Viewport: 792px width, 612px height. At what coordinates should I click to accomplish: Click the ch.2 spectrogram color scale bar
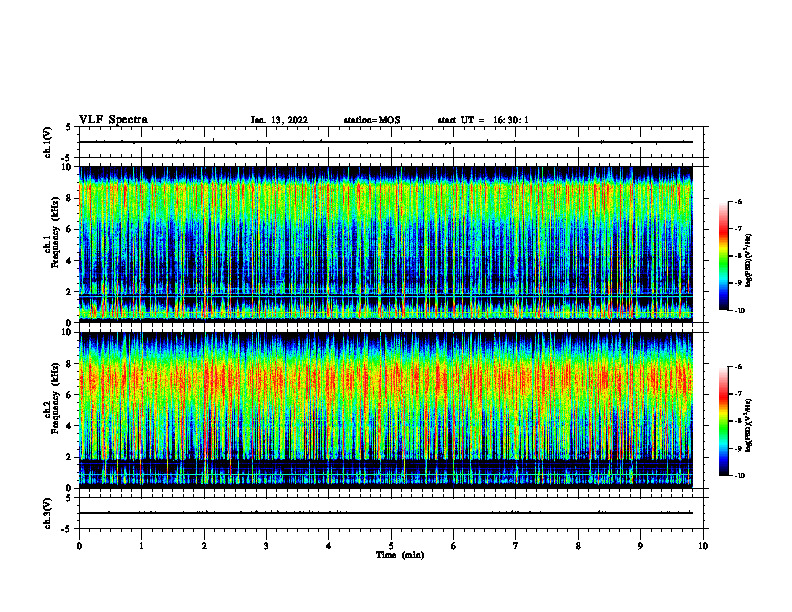click(723, 421)
